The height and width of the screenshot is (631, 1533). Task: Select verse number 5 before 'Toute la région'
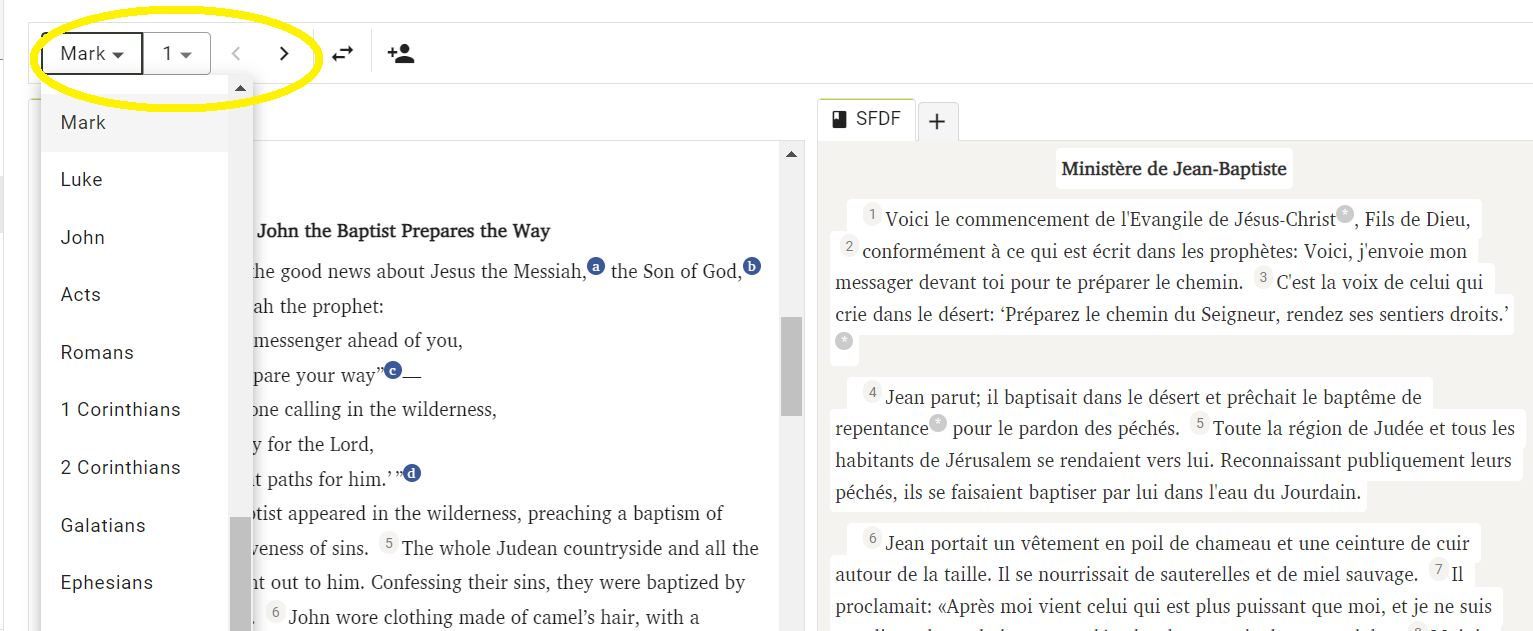pyautogui.click(x=1200, y=424)
